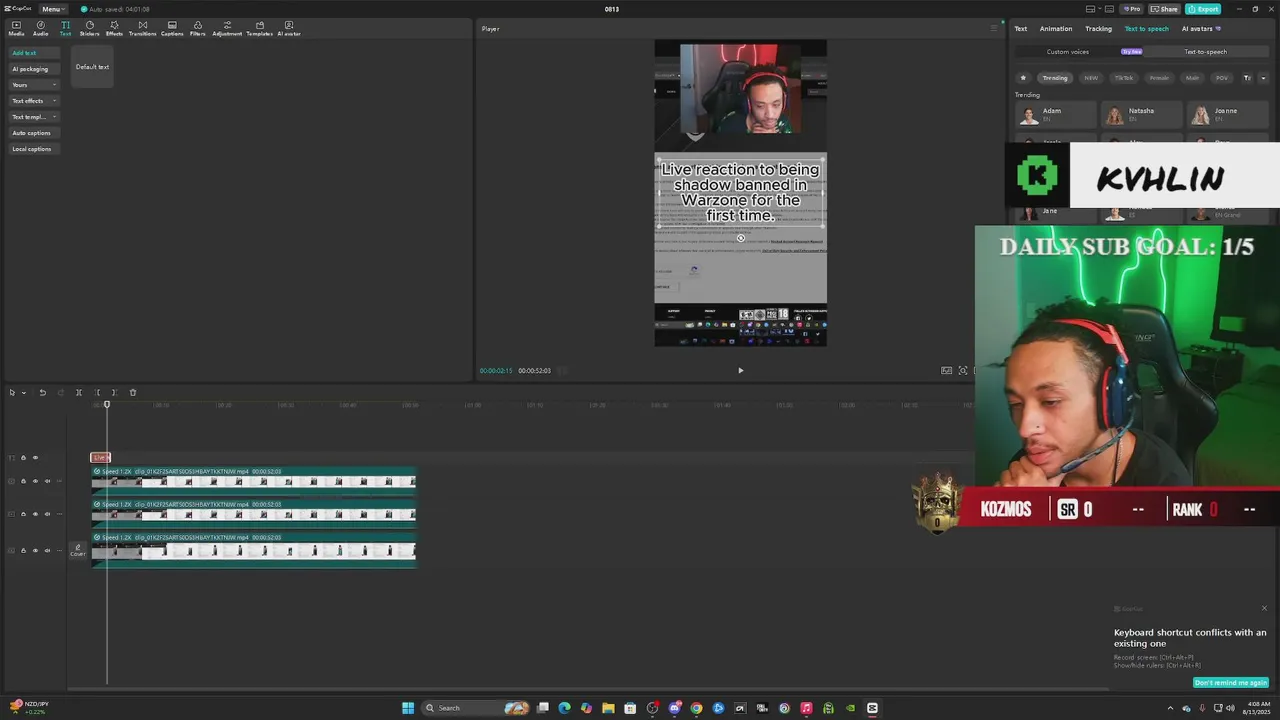This screenshot has height=720, width=1280.
Task: Open the Text properties tab
Action: (x=1021, y=28)
